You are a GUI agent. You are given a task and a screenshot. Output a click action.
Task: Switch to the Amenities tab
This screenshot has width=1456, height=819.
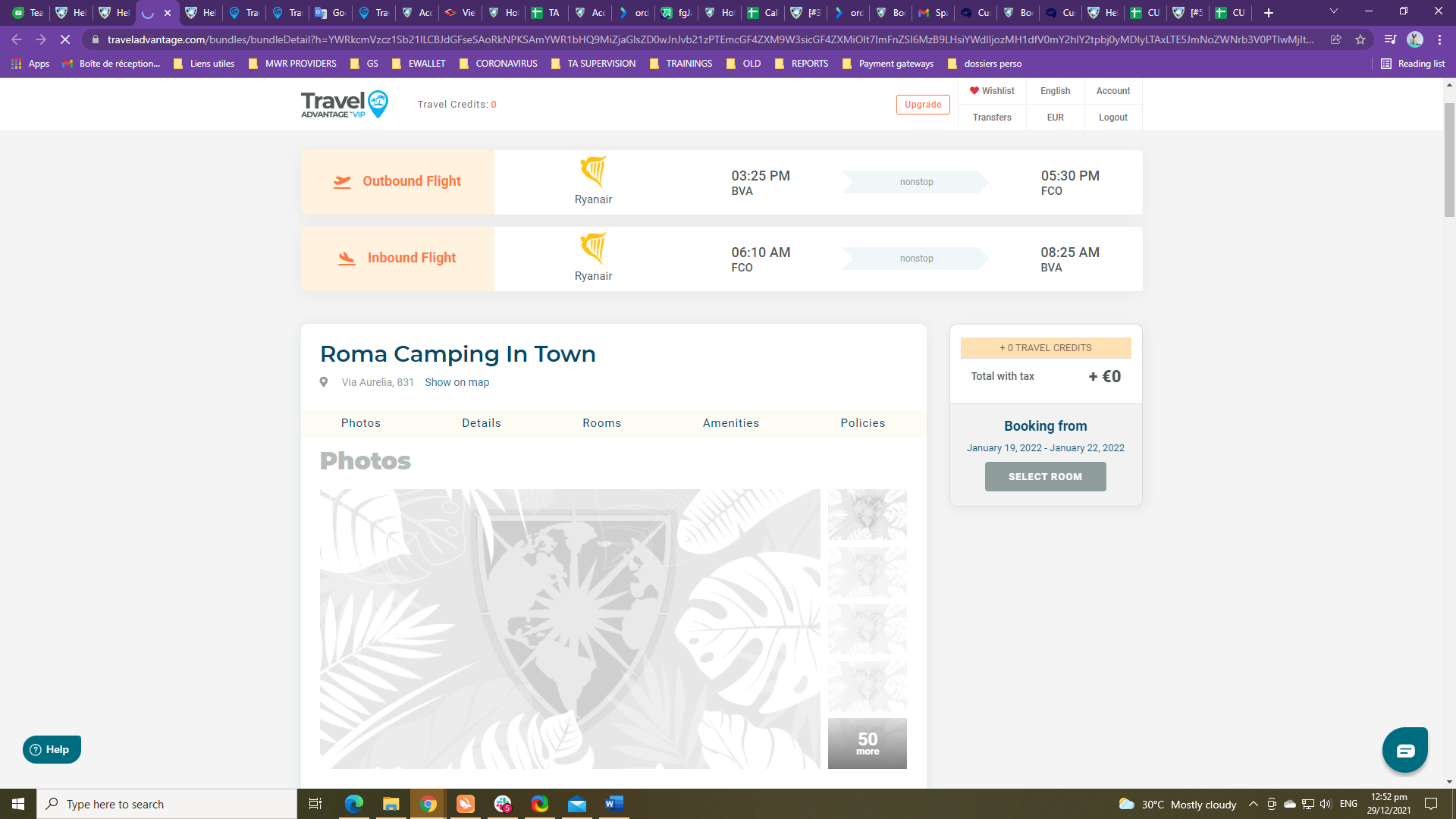coord(730,423)
